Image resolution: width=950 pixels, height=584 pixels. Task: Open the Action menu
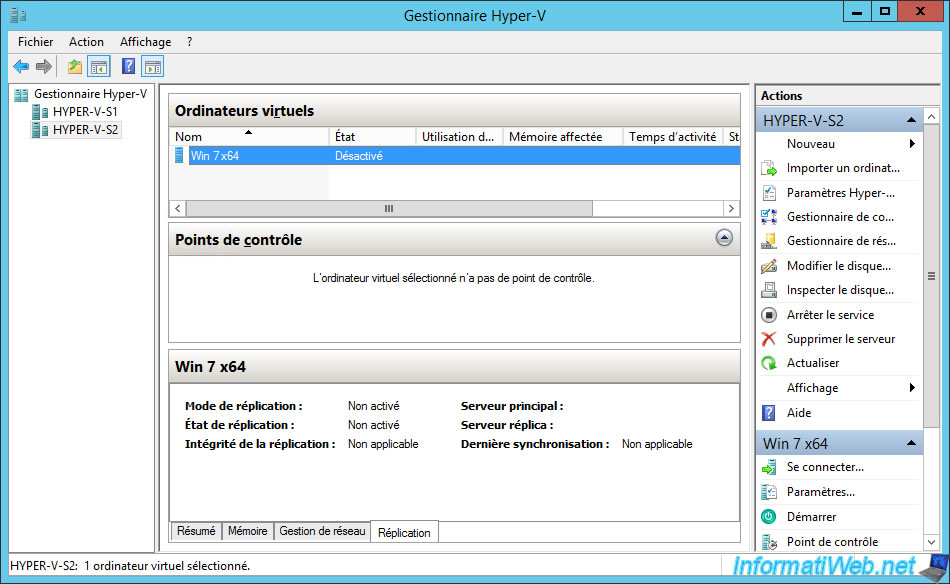[x=86, y=42]
